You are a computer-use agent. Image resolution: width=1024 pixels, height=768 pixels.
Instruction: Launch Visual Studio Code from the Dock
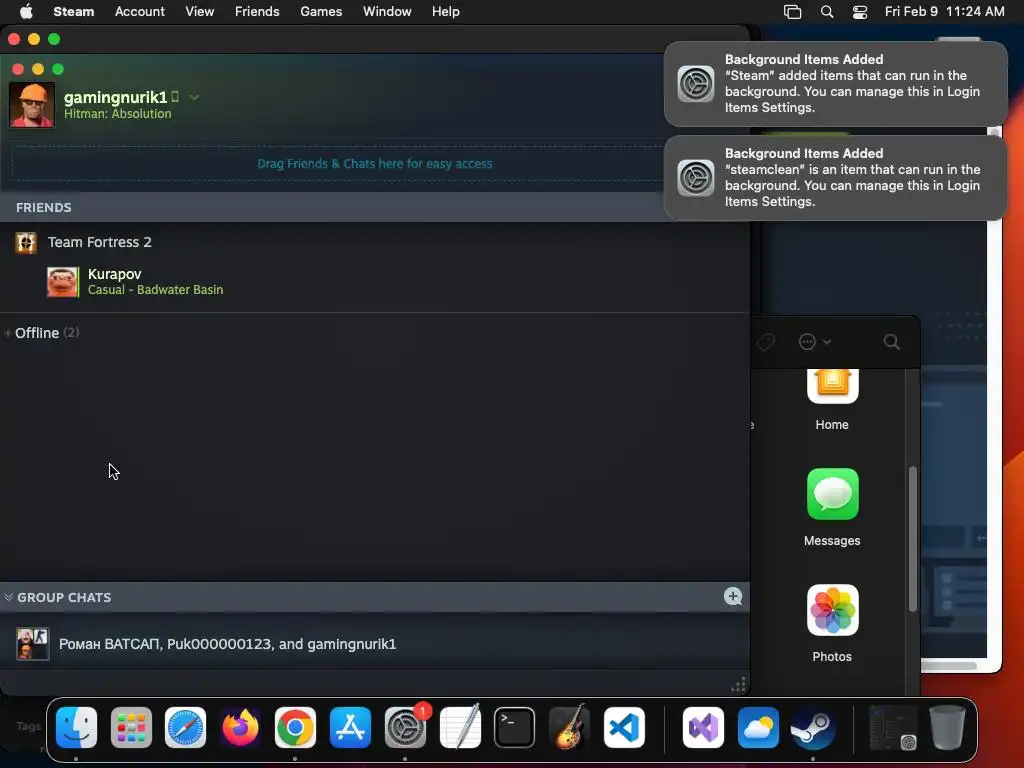624,728
